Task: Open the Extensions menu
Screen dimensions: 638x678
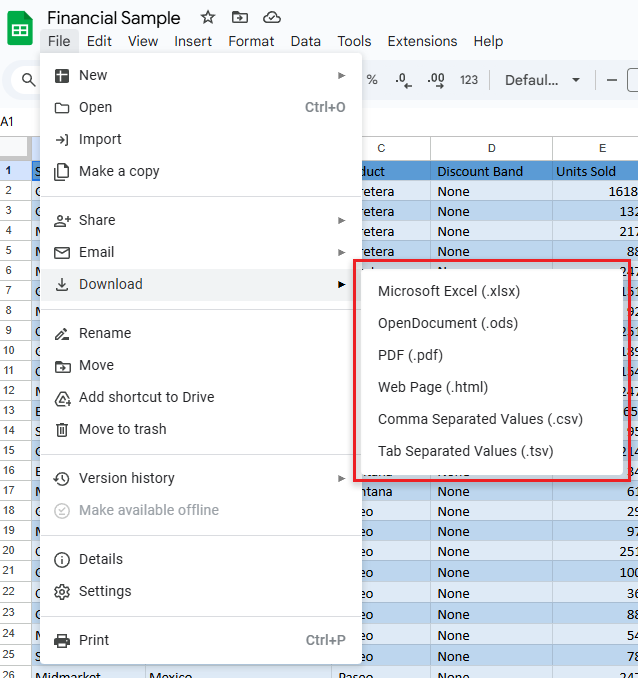Action: tap(422, 41)
